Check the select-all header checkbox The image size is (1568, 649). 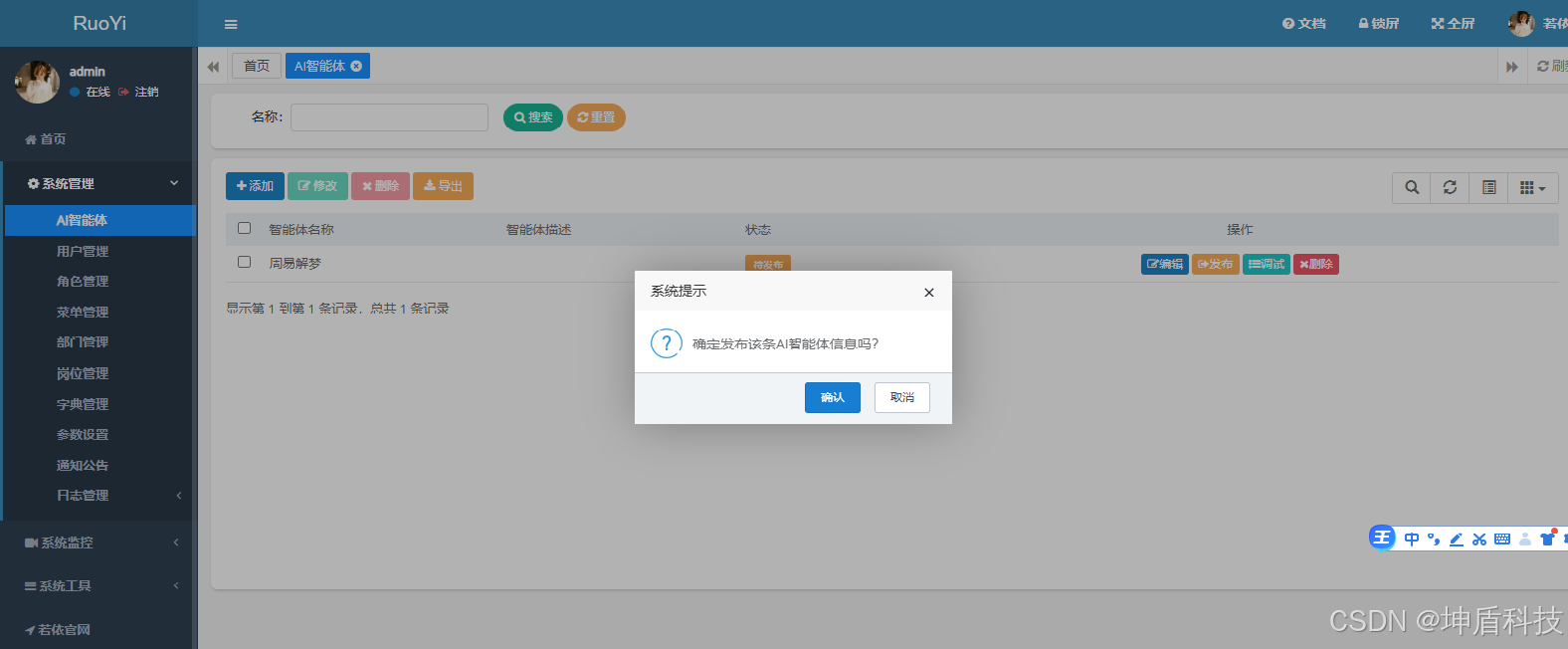[244, 228]
